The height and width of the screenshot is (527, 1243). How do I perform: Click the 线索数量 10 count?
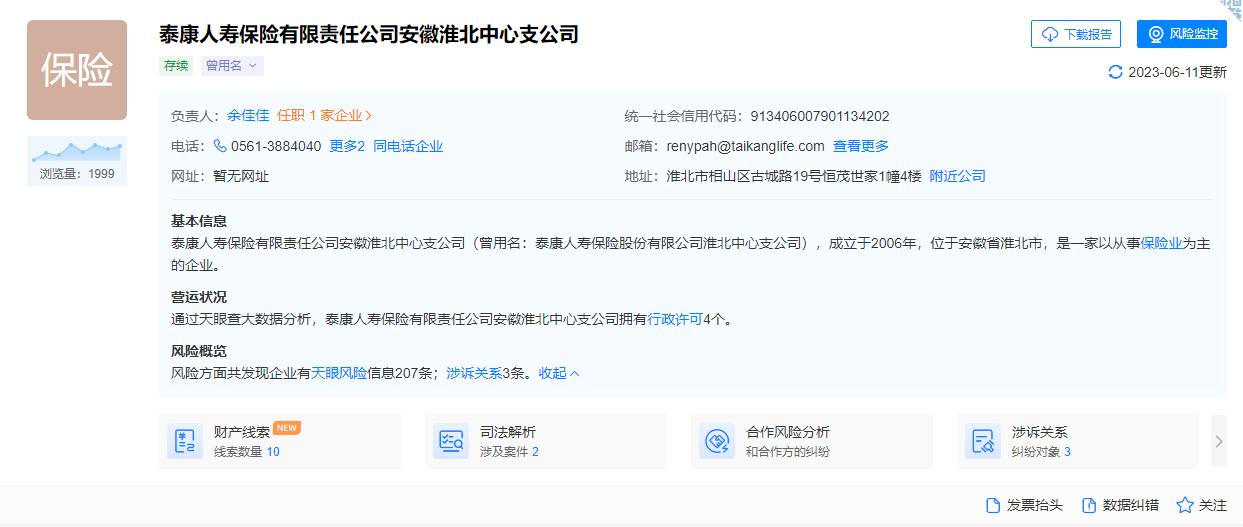(x=247, y=452)
